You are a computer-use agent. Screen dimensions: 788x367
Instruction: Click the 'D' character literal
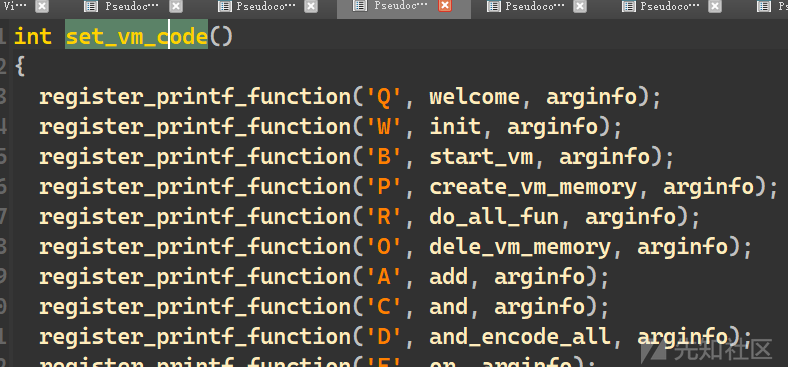point(384,337)
